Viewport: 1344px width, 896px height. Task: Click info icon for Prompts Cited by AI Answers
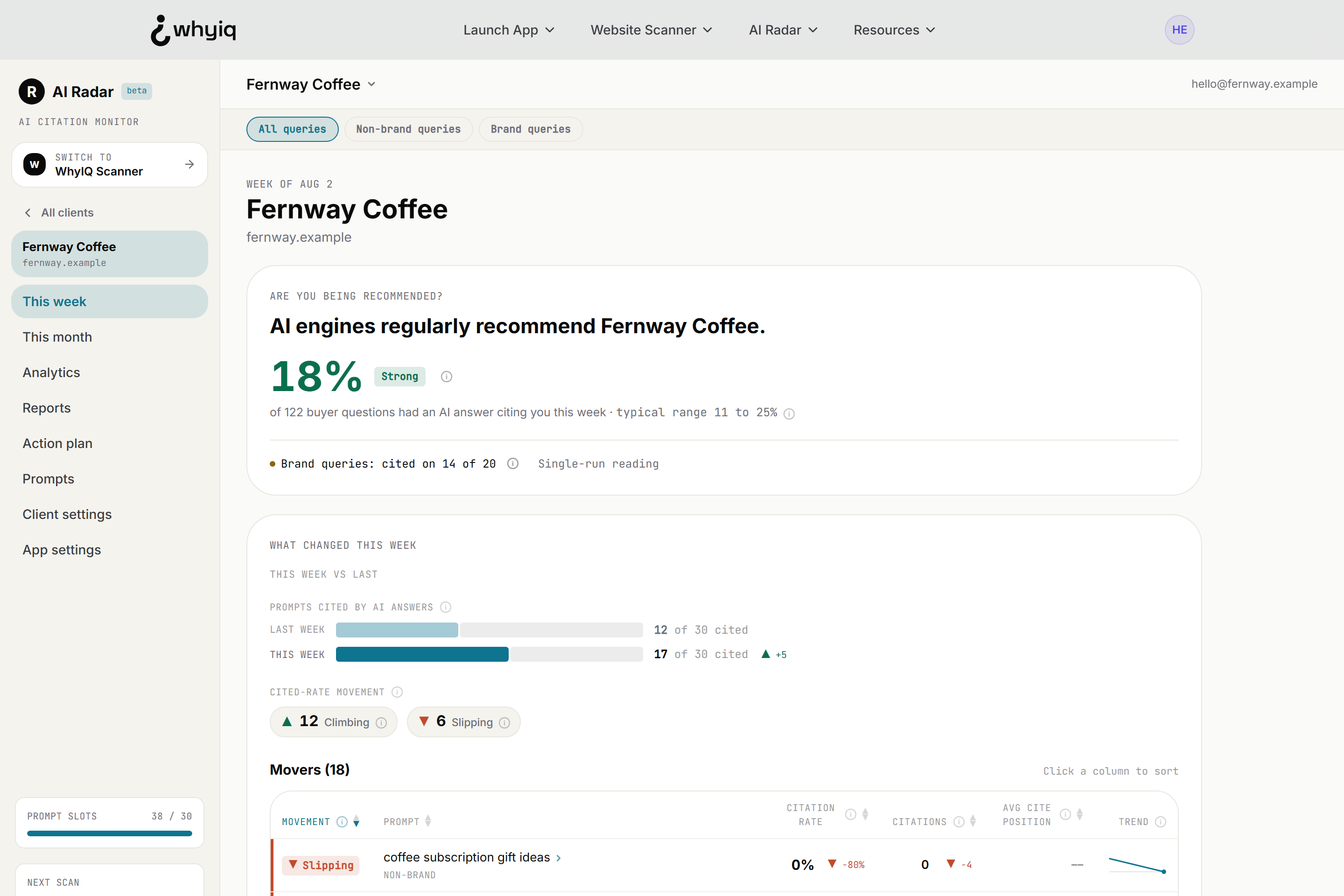tap(446, 607)
